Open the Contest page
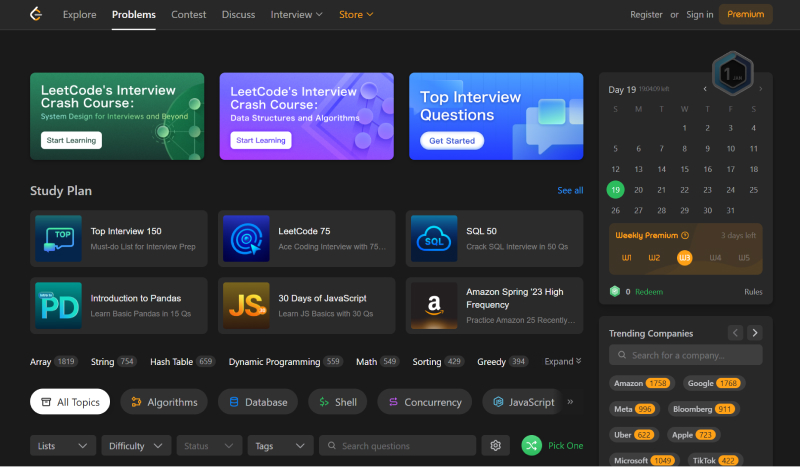 pos(188,14)
